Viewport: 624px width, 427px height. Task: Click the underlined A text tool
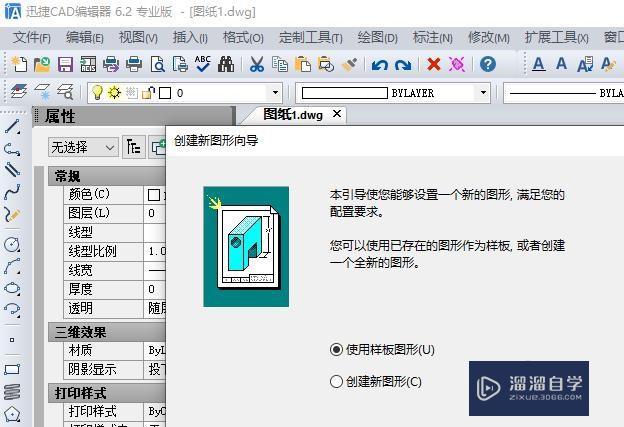tap(538, 64)
